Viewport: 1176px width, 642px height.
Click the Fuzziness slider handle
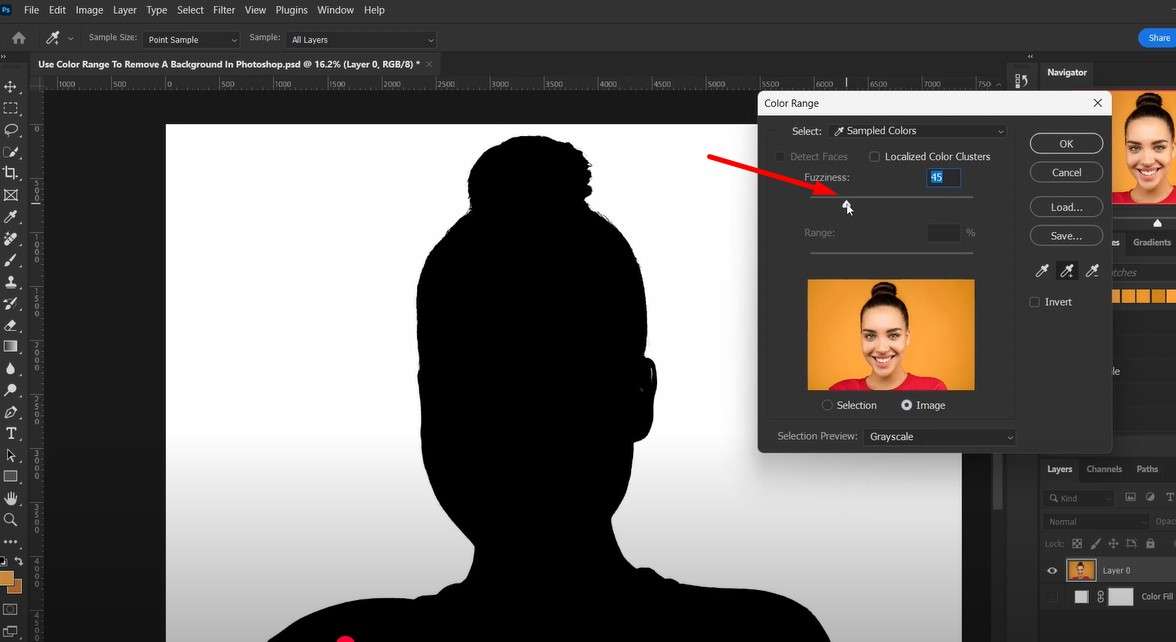pos(846,204)
